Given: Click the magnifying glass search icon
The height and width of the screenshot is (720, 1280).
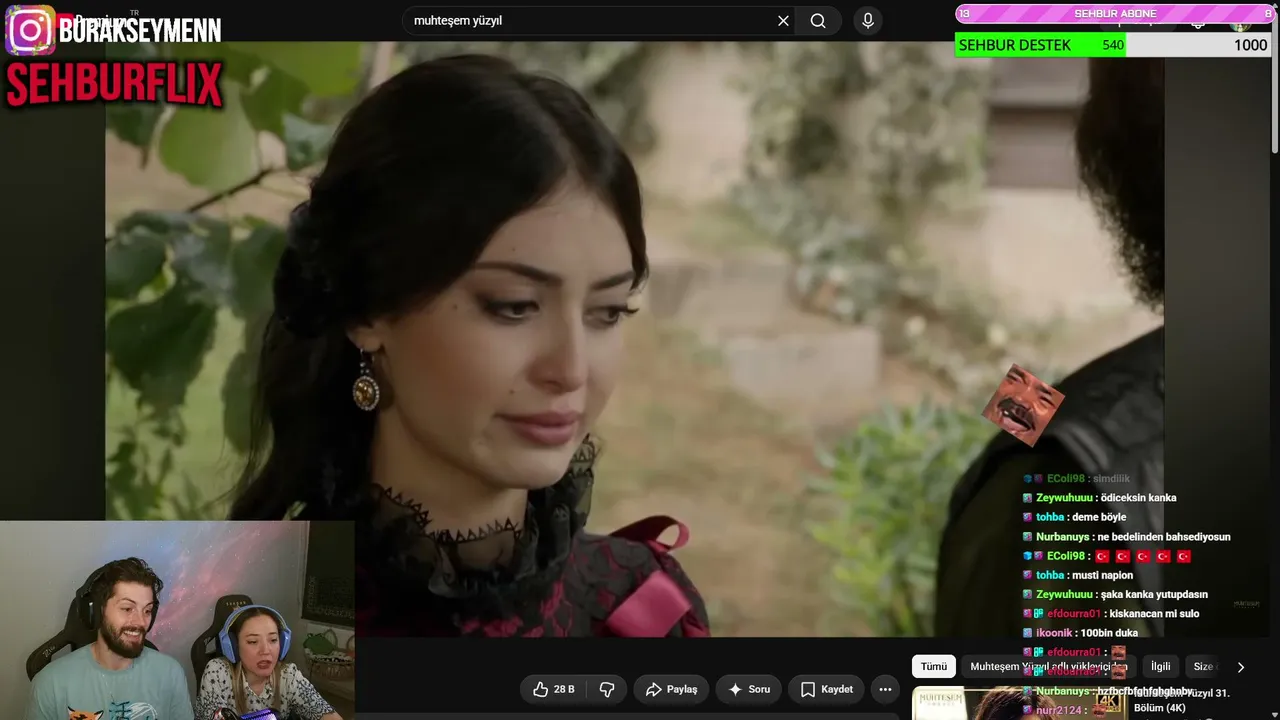Looking at the screenshot, I should click(818, 21).
